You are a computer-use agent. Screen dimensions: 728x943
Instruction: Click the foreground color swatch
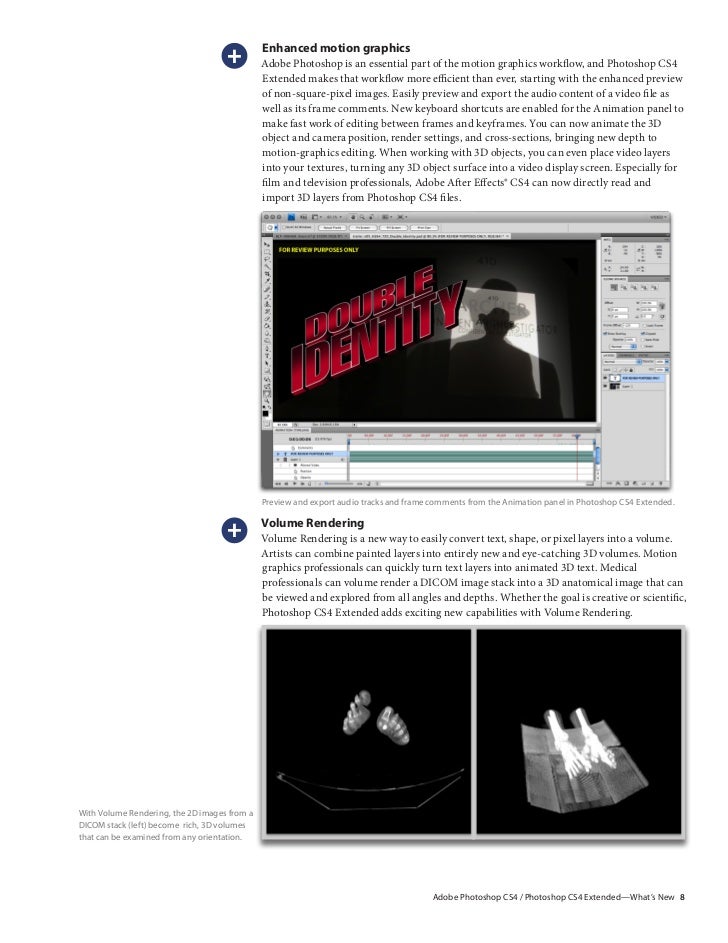click(265, 413)
